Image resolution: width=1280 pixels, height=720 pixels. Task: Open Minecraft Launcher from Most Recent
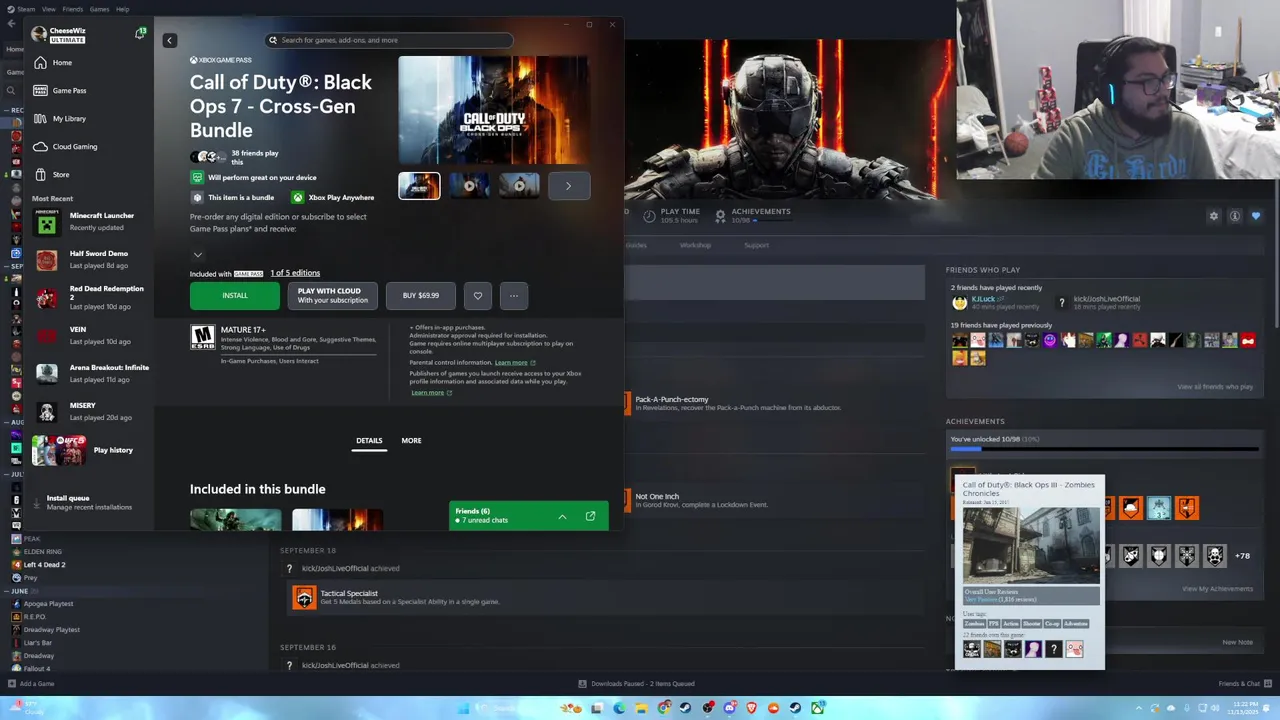(92, 221)
